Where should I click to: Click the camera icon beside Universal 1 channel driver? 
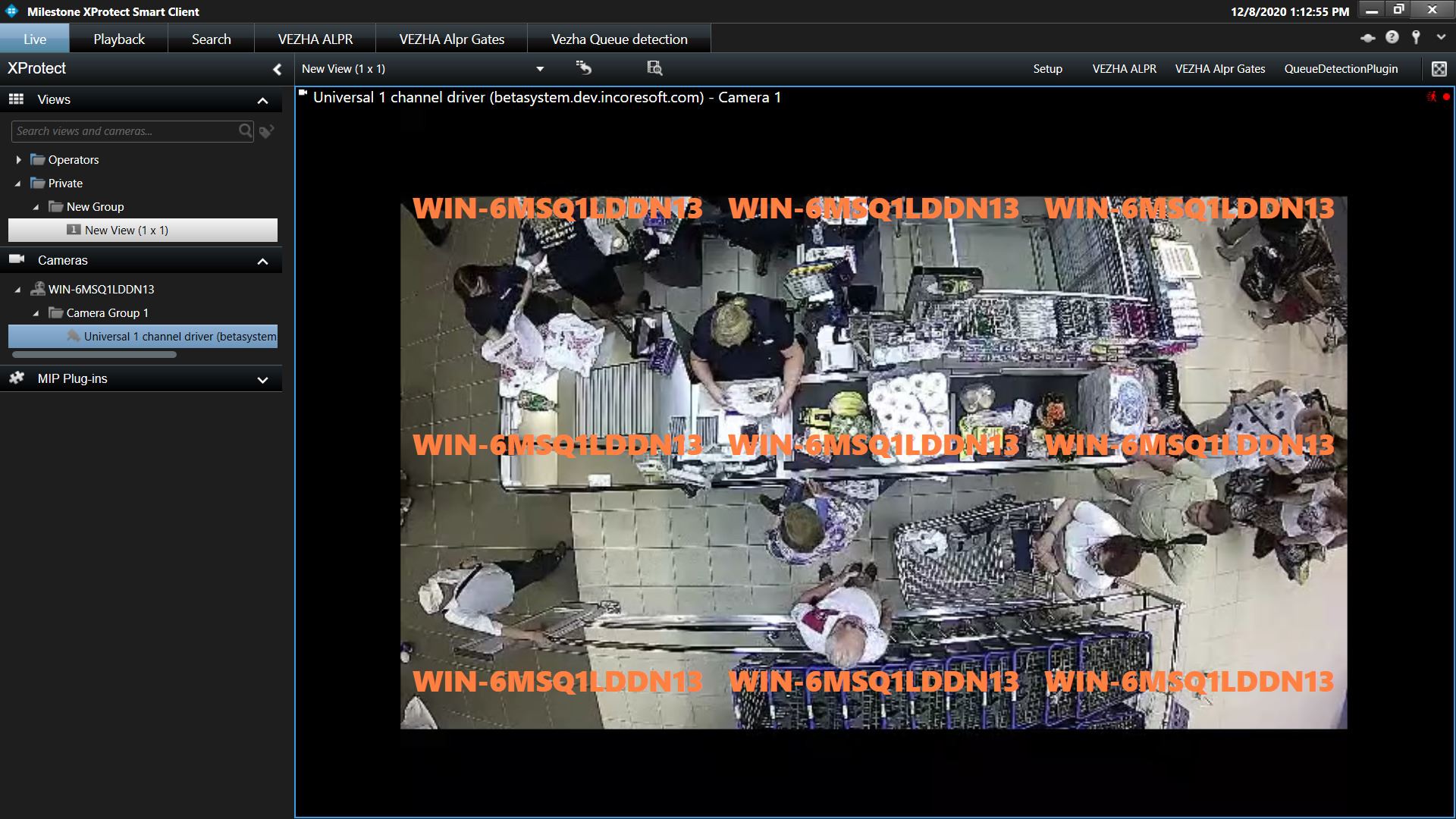point(74,336)
